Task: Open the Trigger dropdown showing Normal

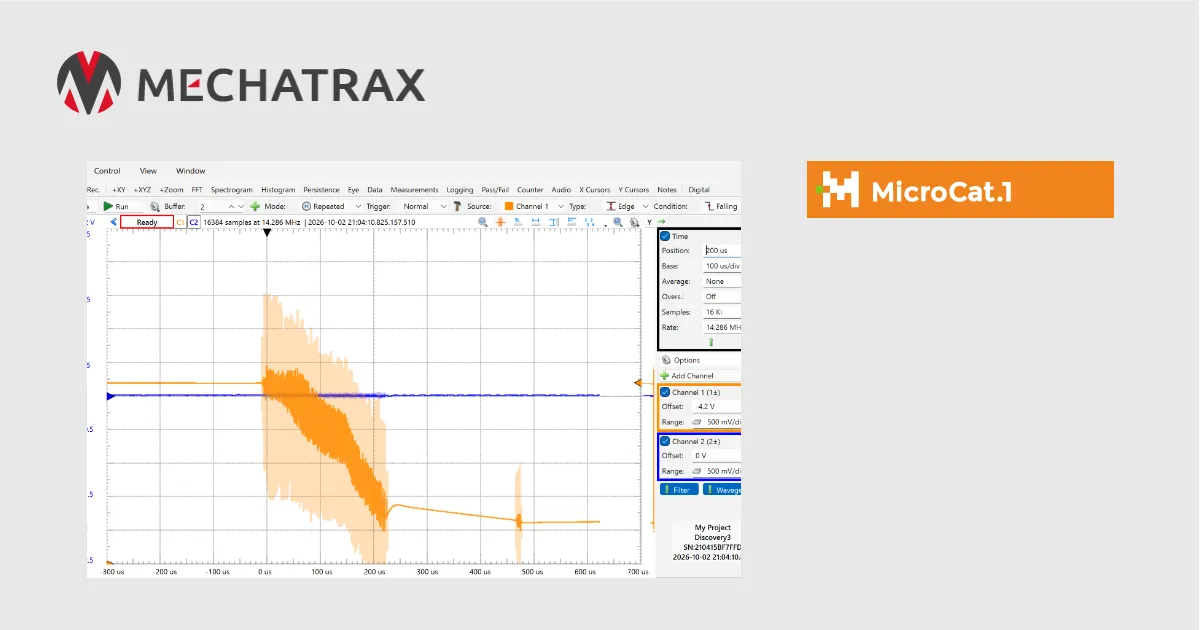Action: click(421, 206)
